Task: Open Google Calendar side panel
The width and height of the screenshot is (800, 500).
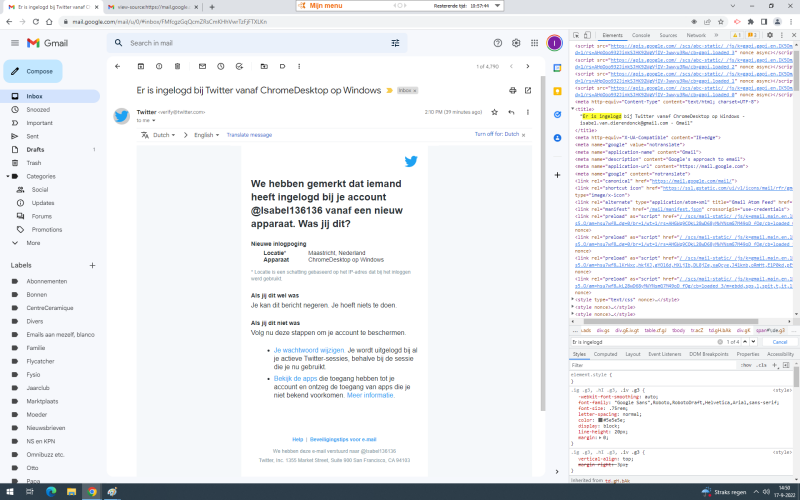Action: pyautogui.click(x=557, y=68)
